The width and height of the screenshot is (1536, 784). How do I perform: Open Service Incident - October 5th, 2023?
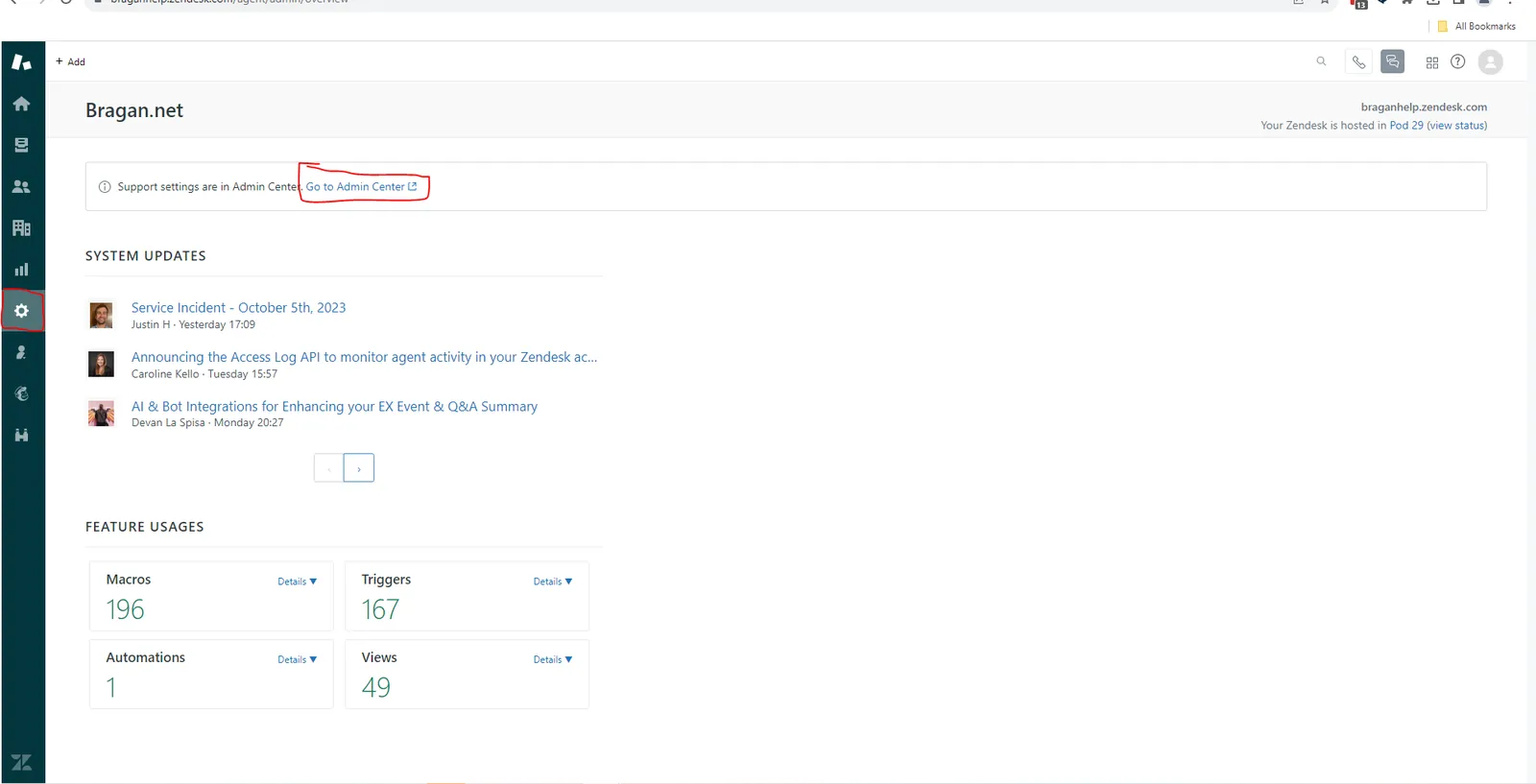(239, 307)
